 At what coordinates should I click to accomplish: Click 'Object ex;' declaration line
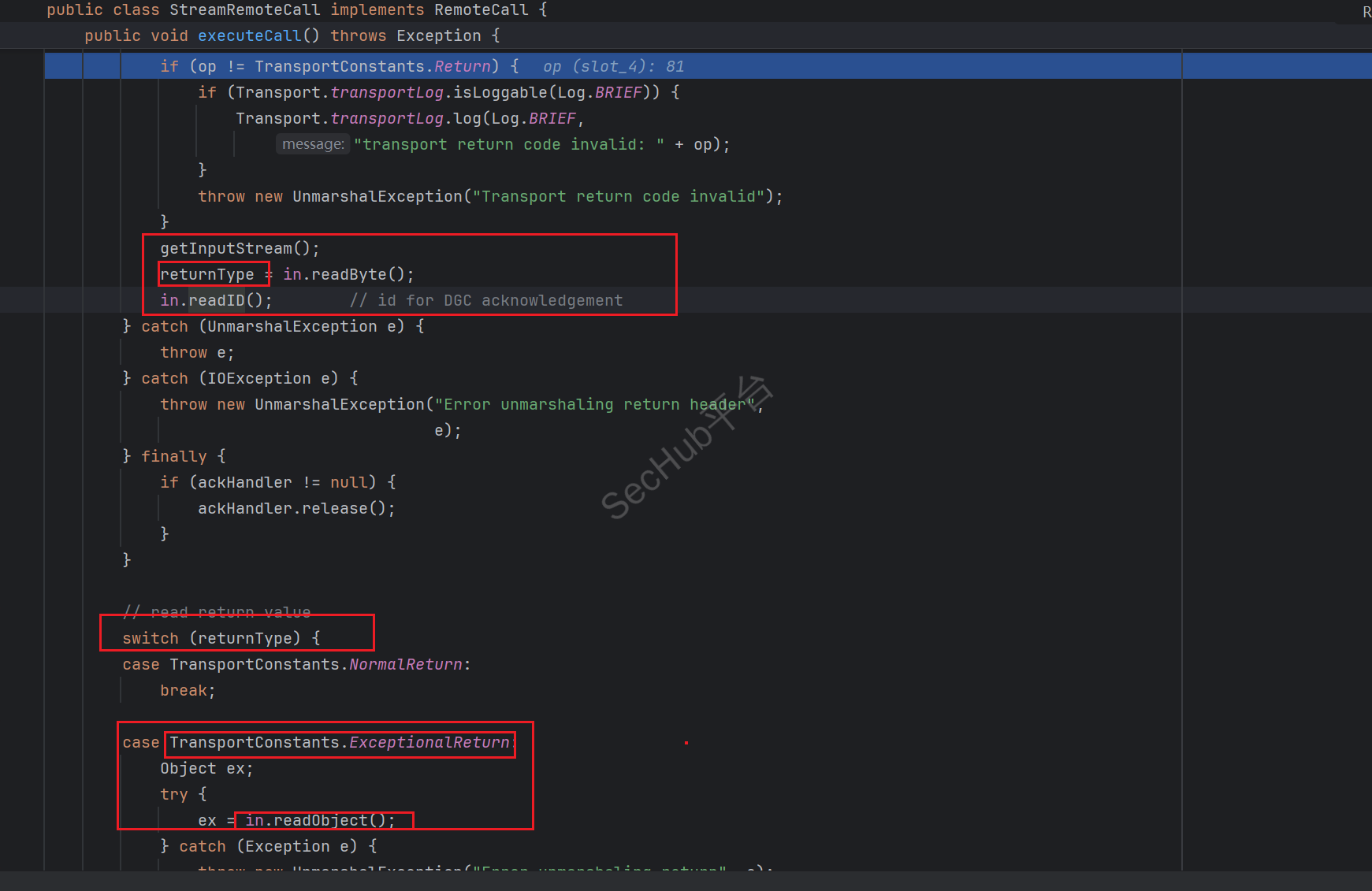206,769
